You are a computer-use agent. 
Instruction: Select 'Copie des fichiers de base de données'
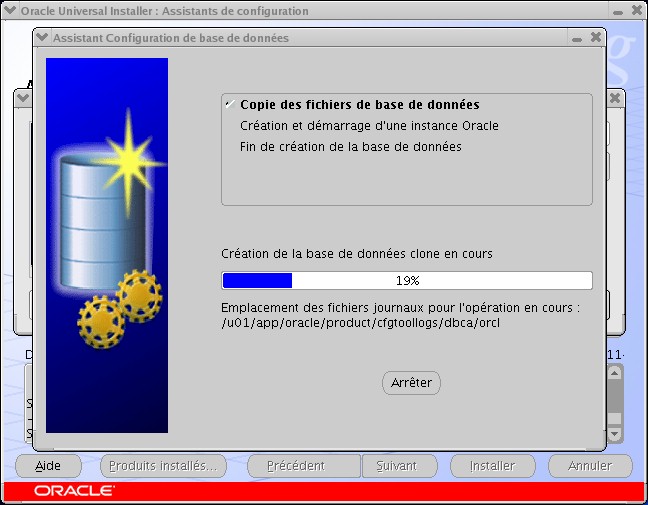coord(360,105)
